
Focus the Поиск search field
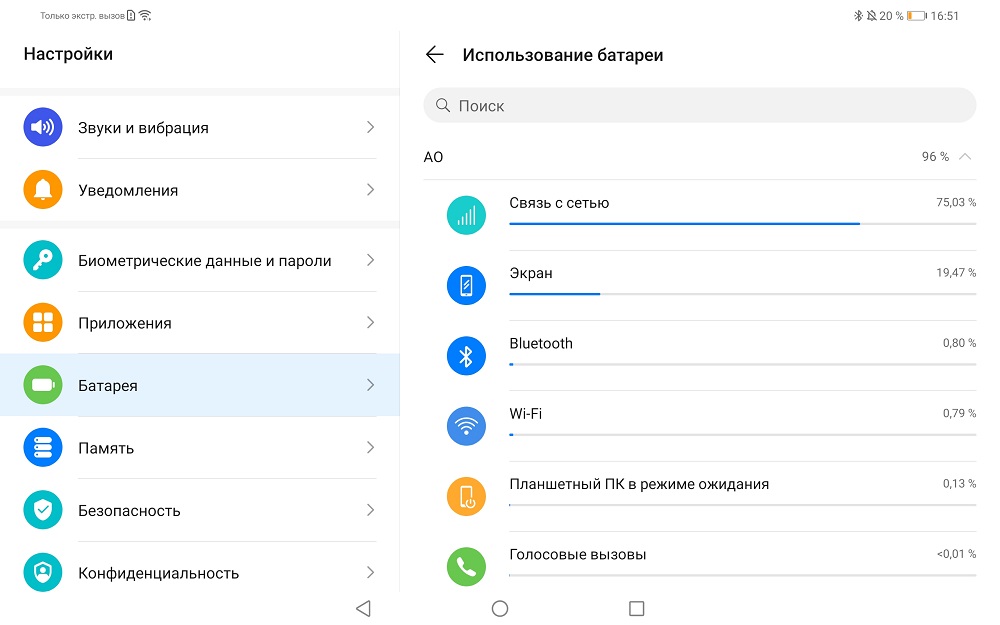coord(700,105)
